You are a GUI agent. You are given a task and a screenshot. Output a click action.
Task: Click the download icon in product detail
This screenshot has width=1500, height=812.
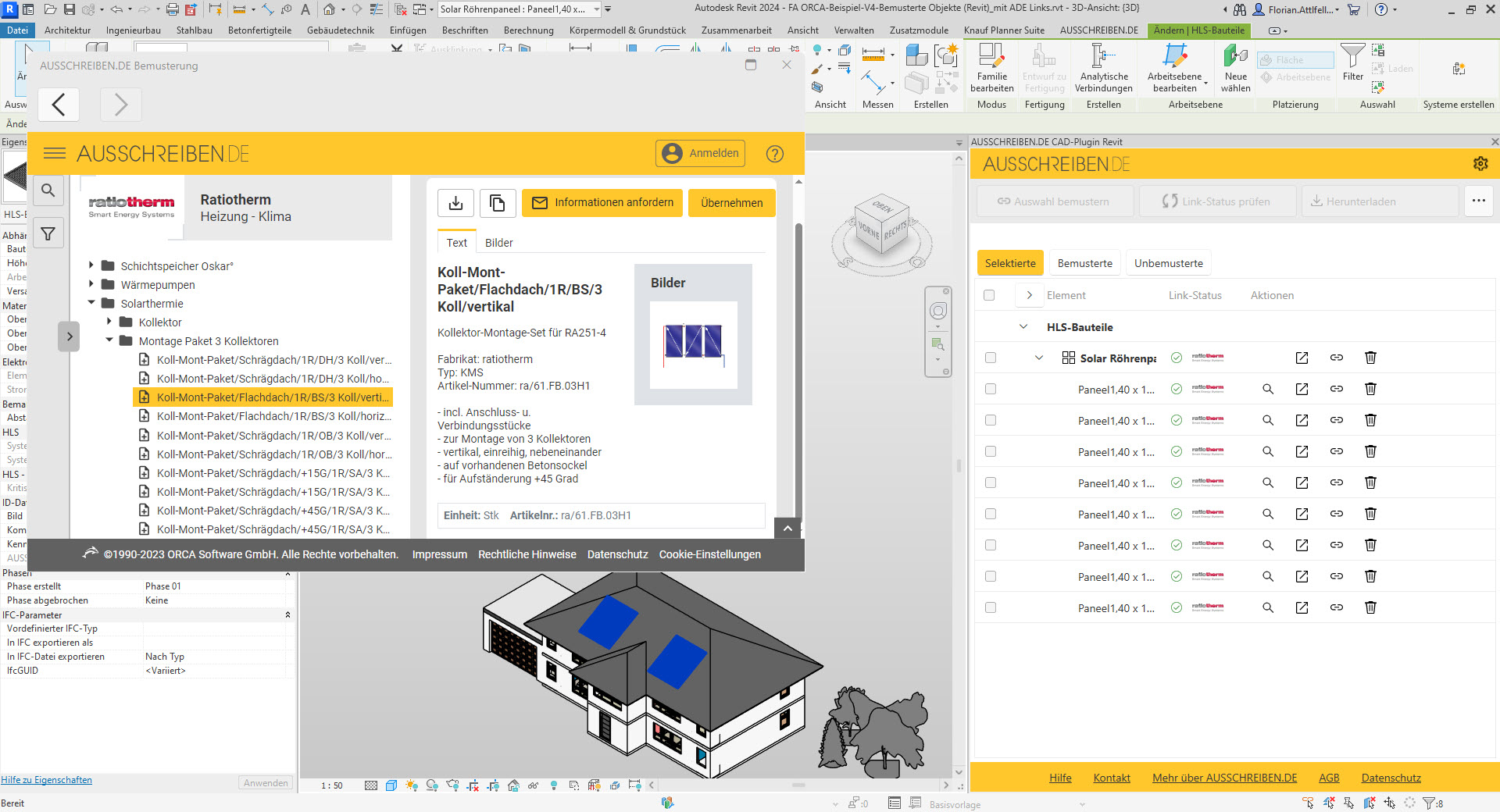click(x=456, y=203)
